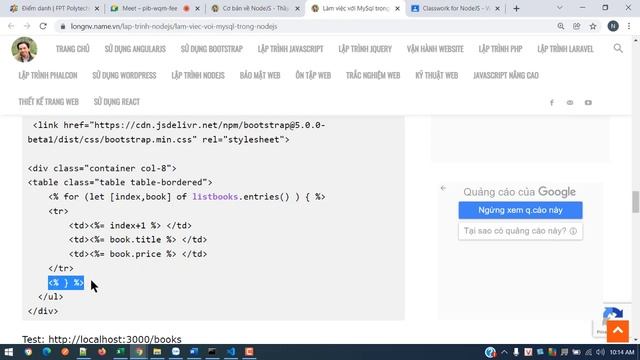Open Excel from taskbar
Image resolution: width=640 pixels, height=360 pixels.
tap(120, 352)
